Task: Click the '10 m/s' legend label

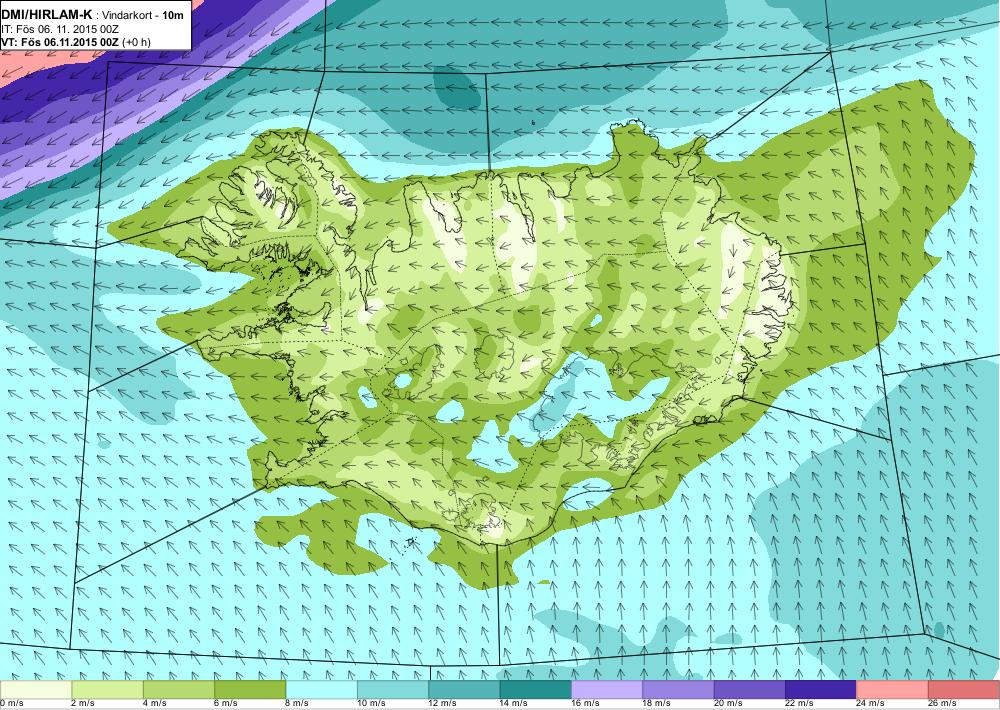Action: click(371, 703)
